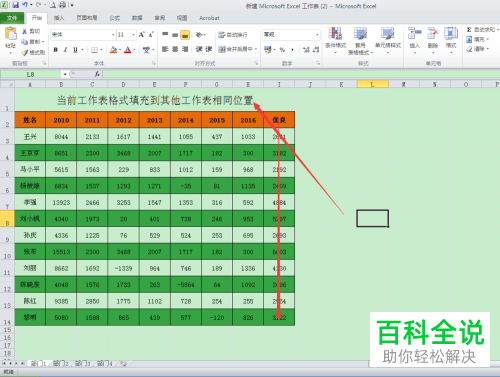Toggle Align Text Right
This screenshot has width=500, height=377.
185,49
